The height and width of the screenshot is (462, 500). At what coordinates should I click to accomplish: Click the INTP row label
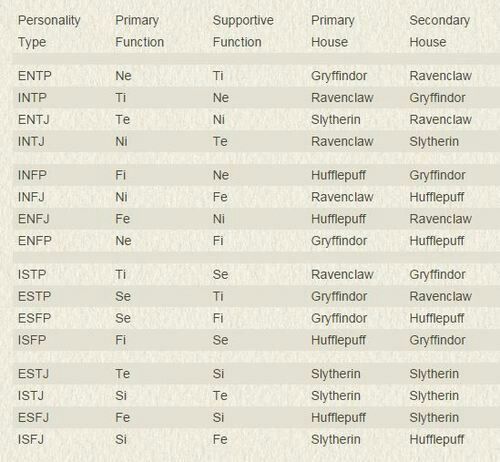point(32,98)
